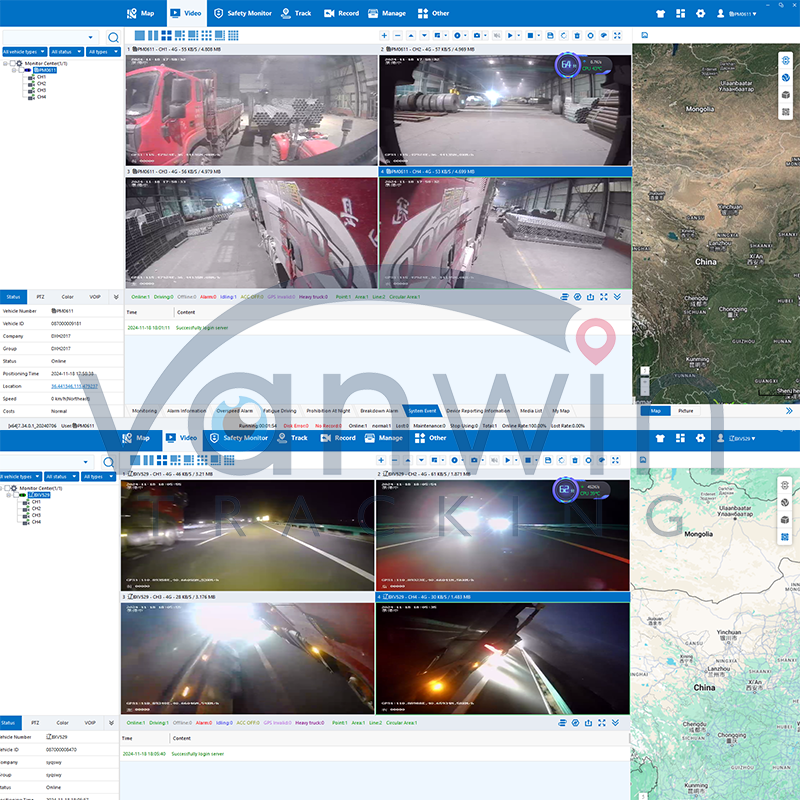Select CH3 under vehicle PM0611

tap(41, 90)
